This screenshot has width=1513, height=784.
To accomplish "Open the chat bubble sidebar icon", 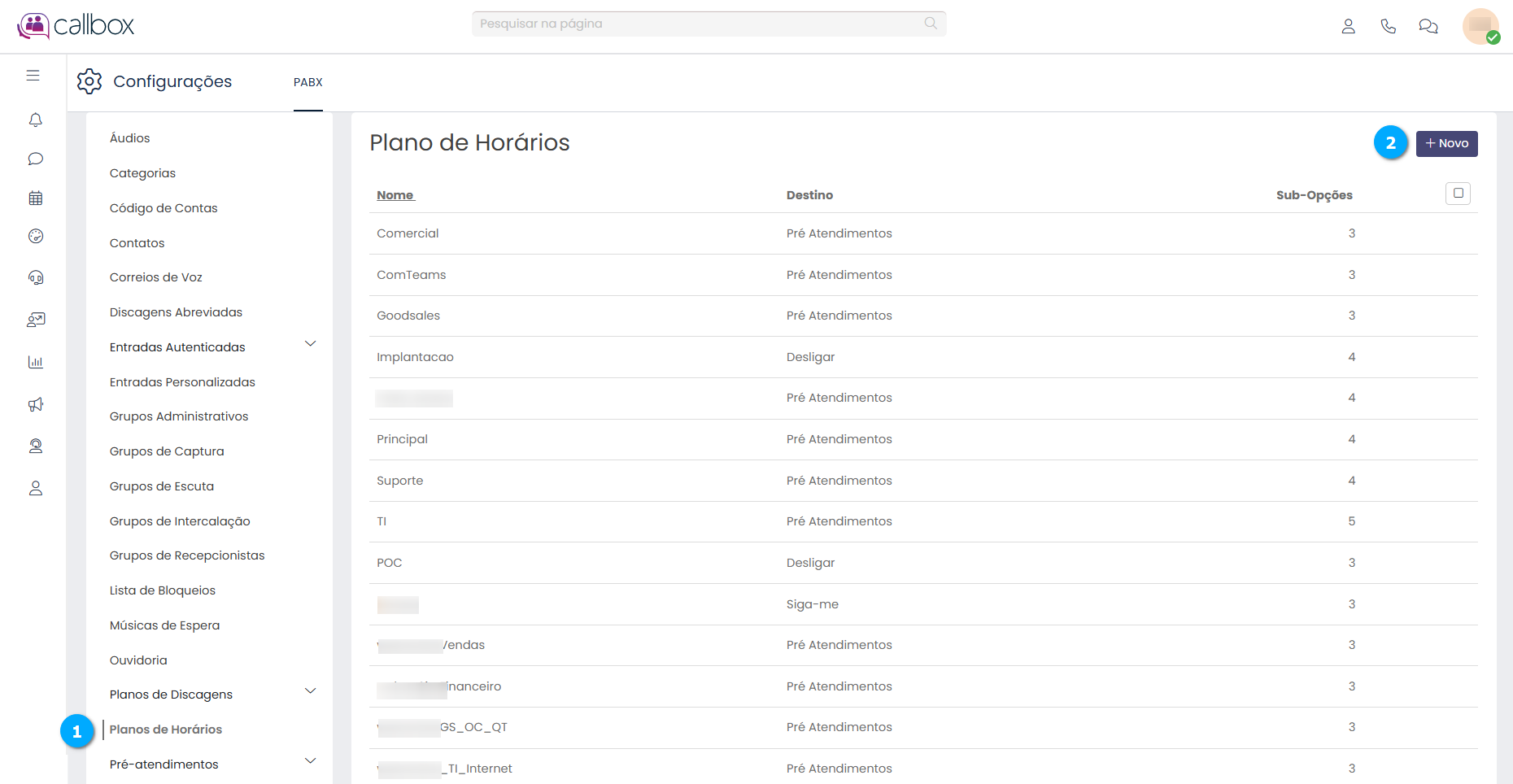I will [35, 159].
